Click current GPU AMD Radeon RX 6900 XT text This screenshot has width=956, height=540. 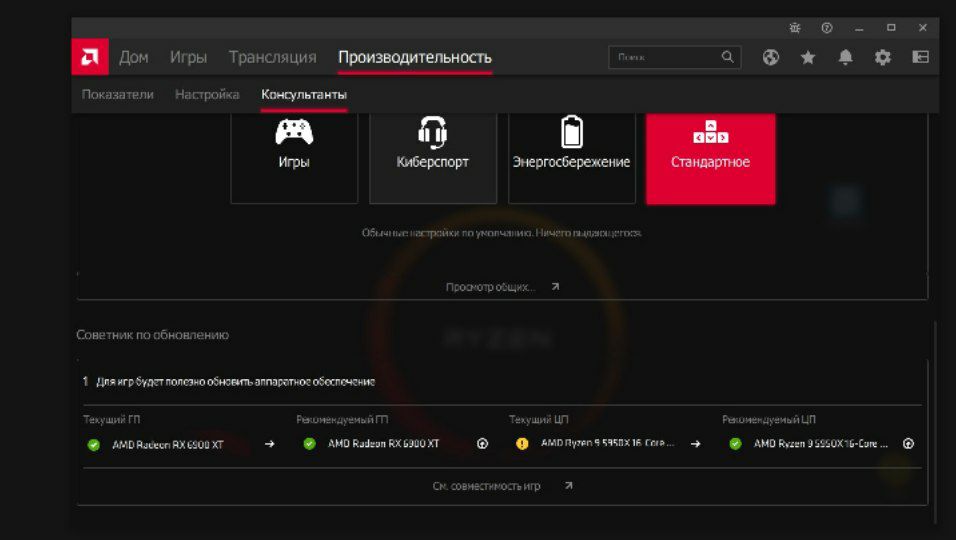point(168,445)
